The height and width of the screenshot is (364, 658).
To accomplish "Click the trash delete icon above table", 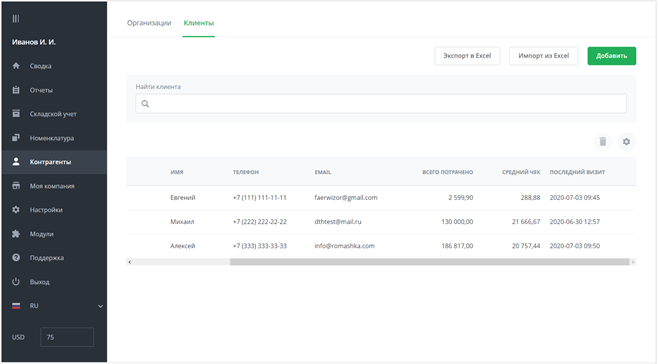I will point(603,141).
